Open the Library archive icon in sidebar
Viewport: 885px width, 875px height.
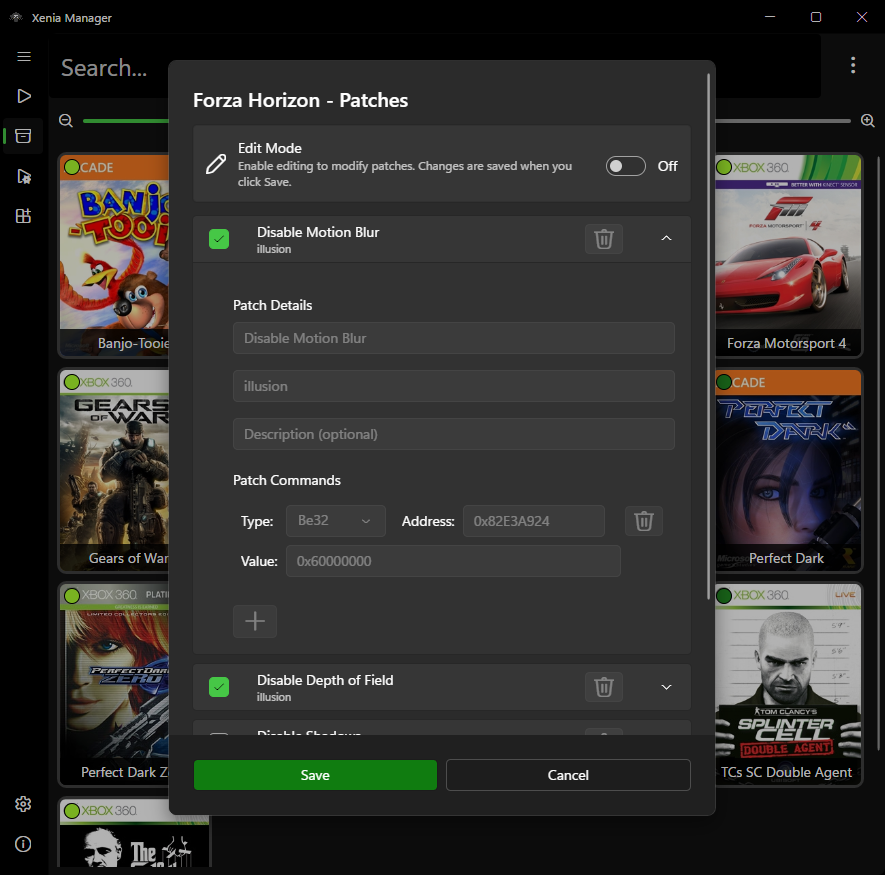[x=24, y=136]
